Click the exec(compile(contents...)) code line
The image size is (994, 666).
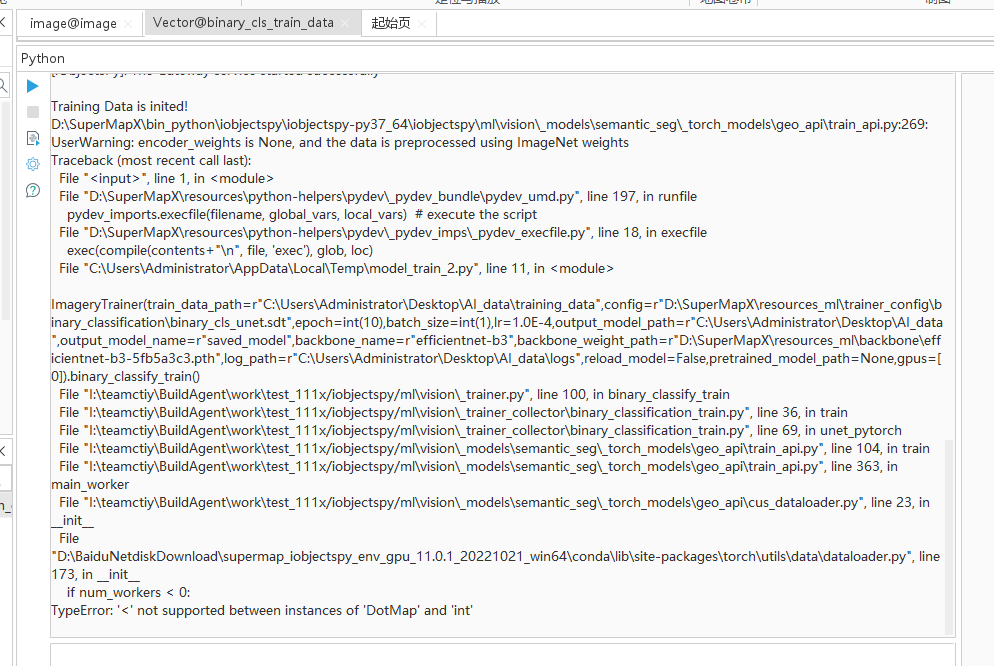pos(220,250)
